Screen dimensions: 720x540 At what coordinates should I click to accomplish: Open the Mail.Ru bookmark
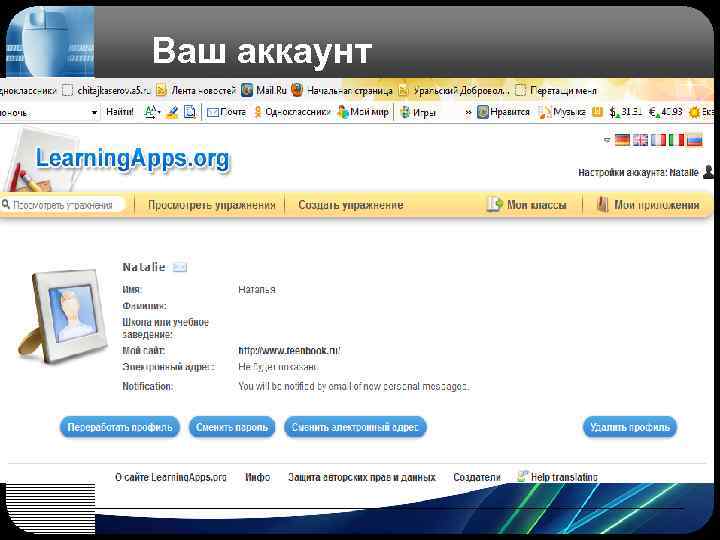pos(264,90)
